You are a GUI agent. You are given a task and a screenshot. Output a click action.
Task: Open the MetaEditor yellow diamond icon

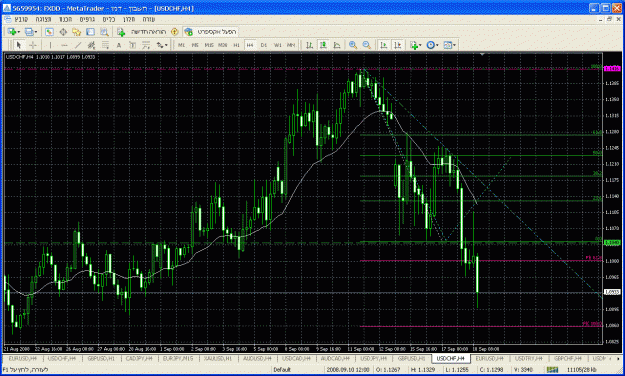[174, 31]
